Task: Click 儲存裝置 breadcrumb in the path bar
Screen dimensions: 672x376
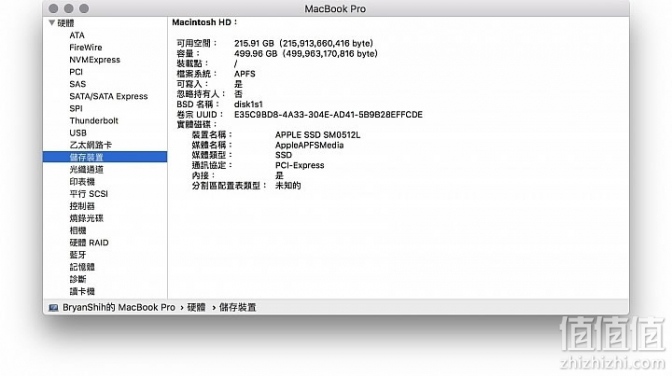Action: point(237,307)
